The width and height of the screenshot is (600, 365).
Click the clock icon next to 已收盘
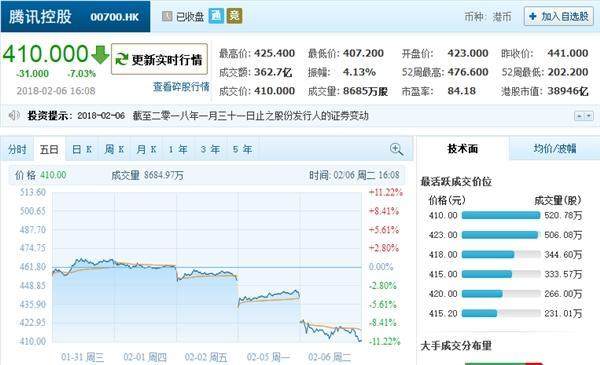click(167, 16)
